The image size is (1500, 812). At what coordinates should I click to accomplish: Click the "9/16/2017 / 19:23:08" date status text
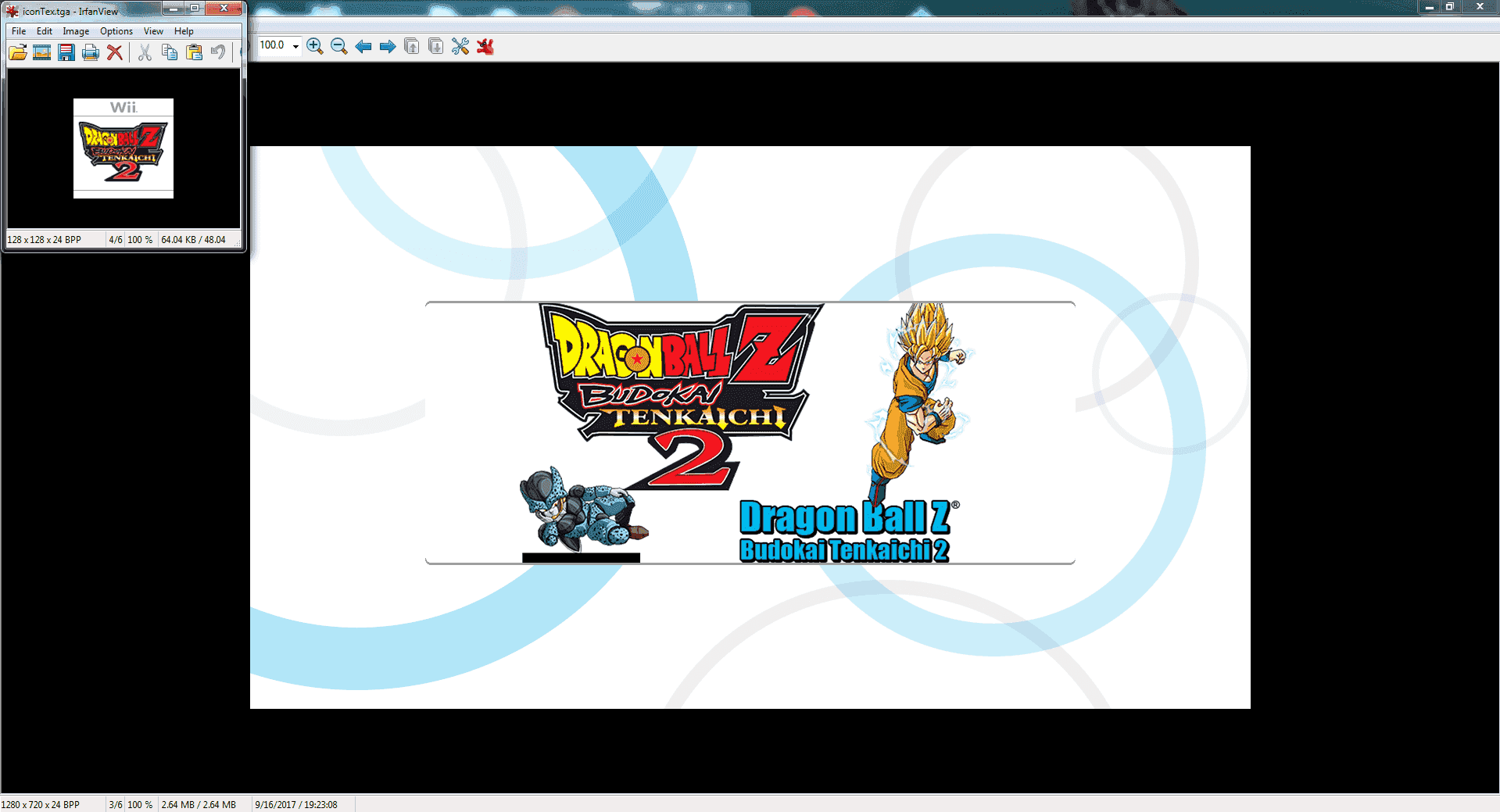tap(296, 805)
